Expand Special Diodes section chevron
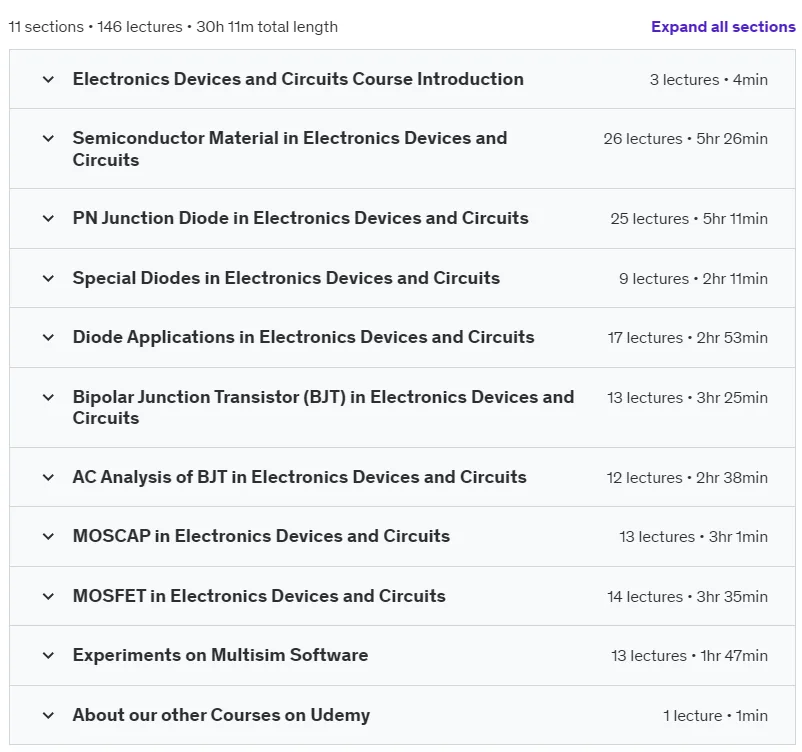This screenshot has width=802, height=752. [48, 278]
